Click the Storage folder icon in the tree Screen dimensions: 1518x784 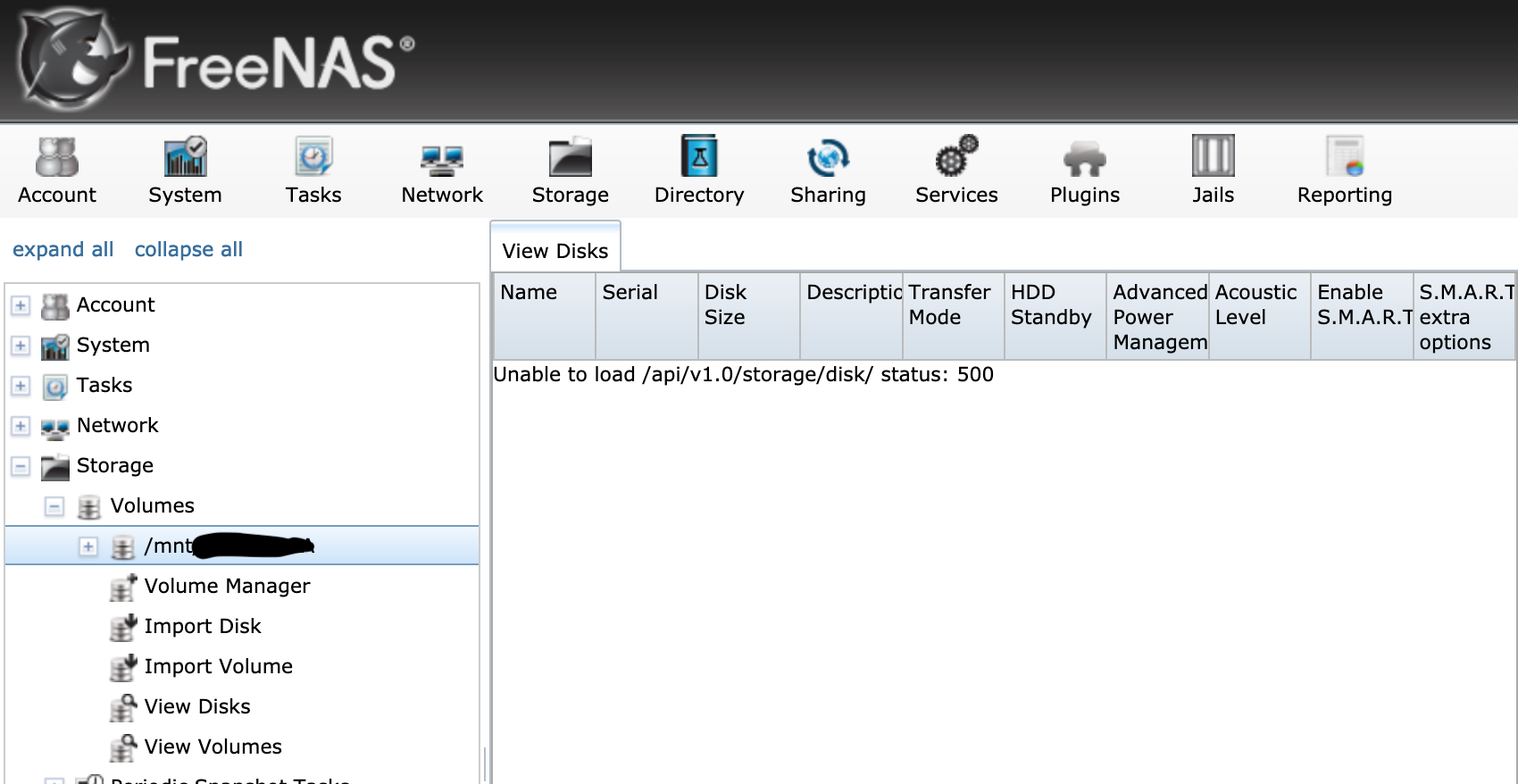(x=55, y=467)
